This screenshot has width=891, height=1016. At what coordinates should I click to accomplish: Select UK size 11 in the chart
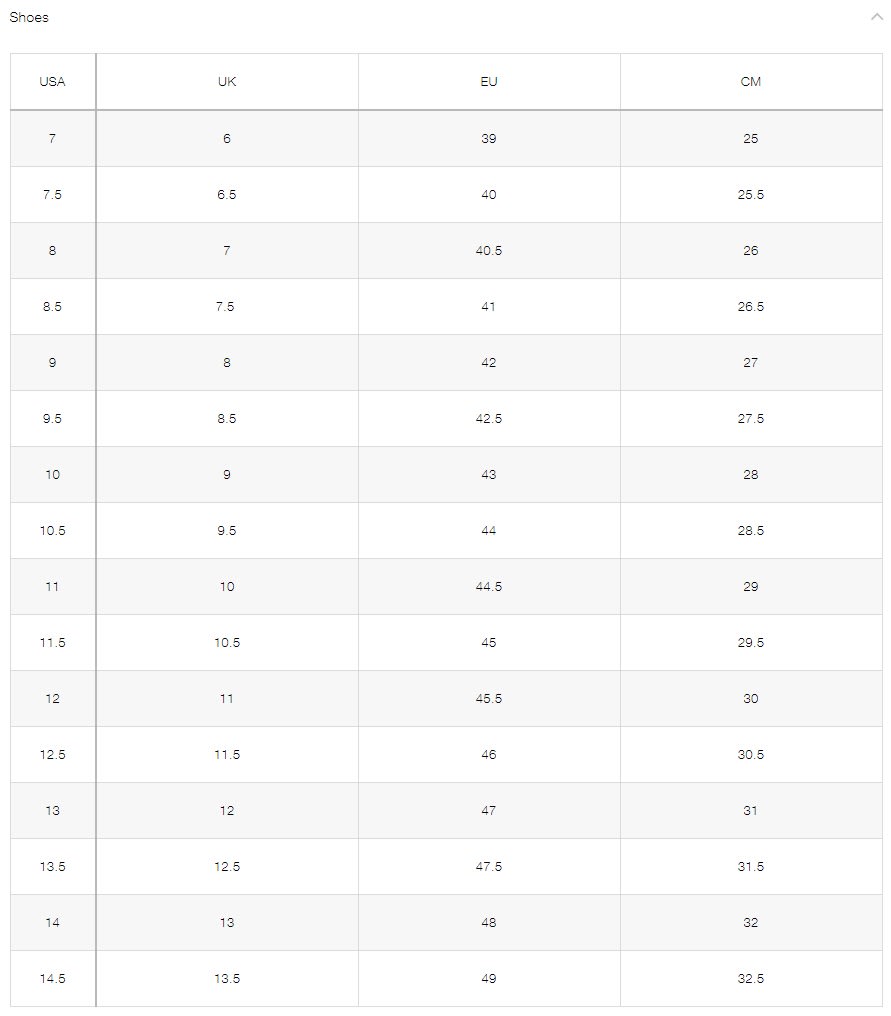pyautogui.click(x=225, y=699)
